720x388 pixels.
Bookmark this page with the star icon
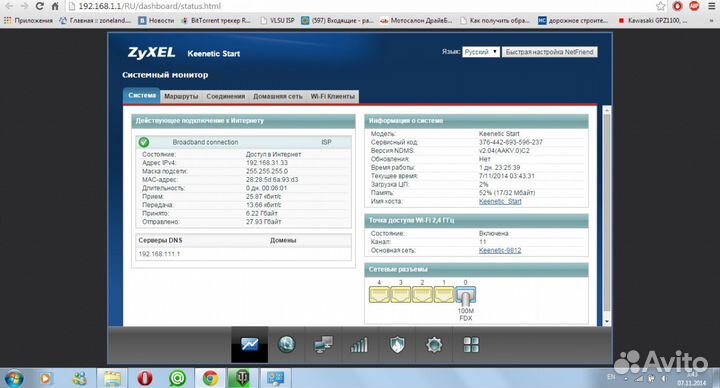660,6
